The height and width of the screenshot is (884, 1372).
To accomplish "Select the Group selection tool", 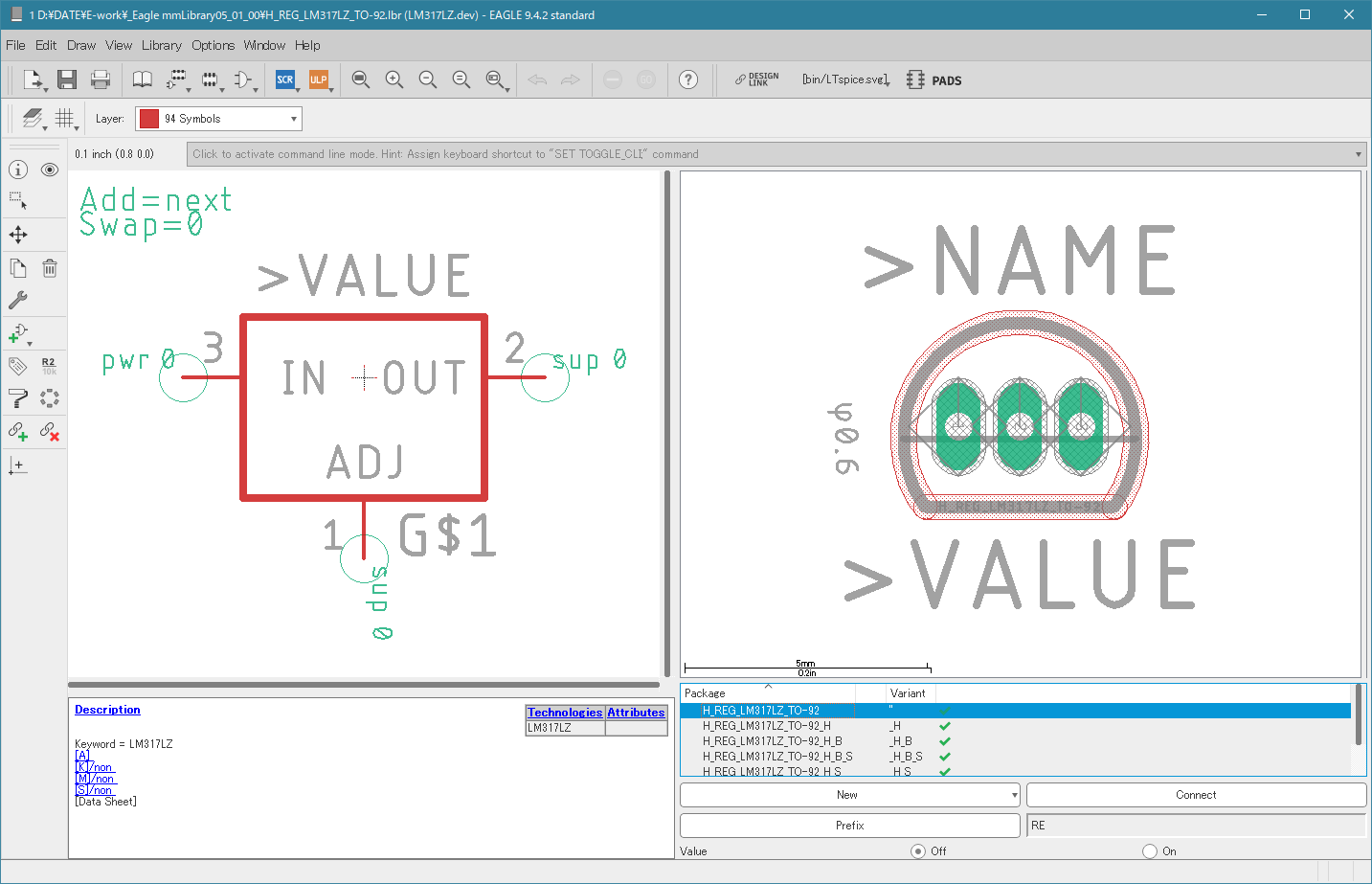I will (x=18, y=201).
